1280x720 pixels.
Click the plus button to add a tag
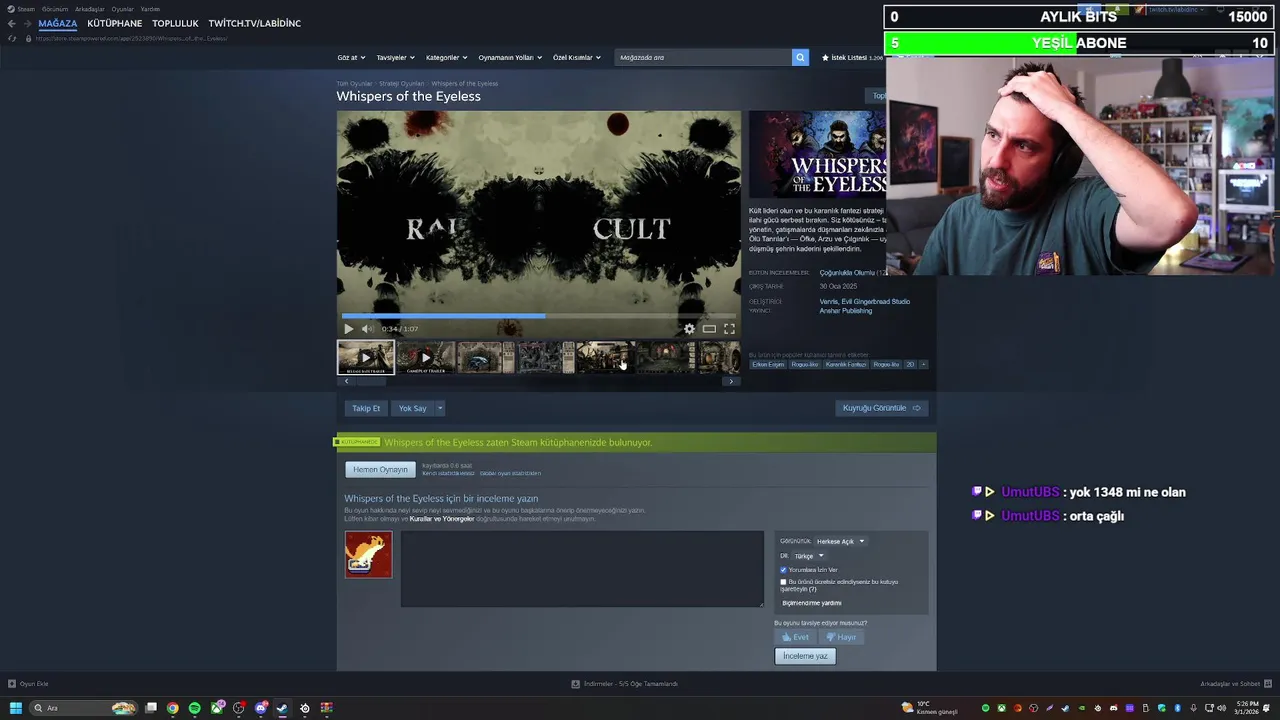tap(923, 364)
